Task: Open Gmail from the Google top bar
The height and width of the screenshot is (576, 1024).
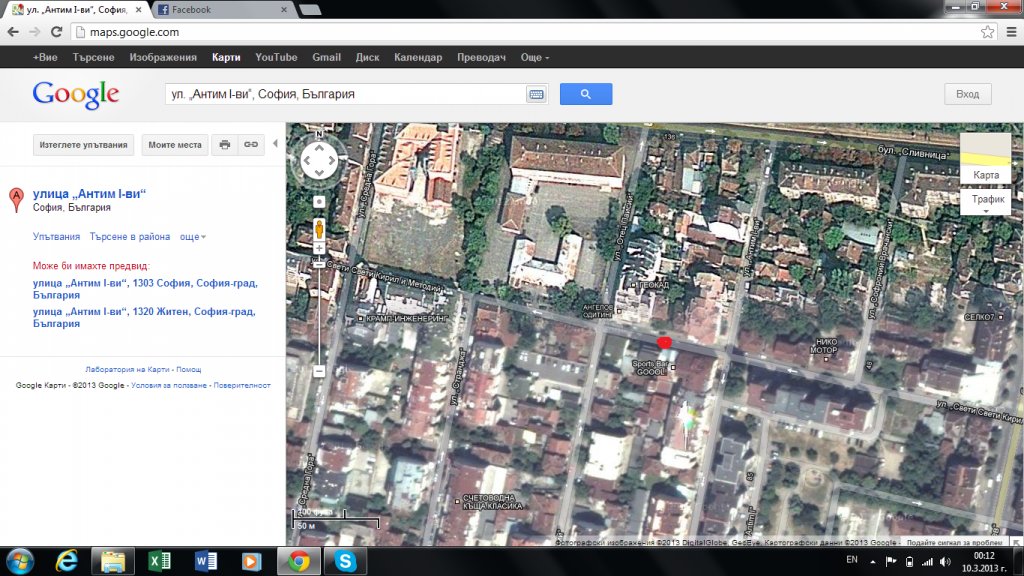Action: [326, 58]
